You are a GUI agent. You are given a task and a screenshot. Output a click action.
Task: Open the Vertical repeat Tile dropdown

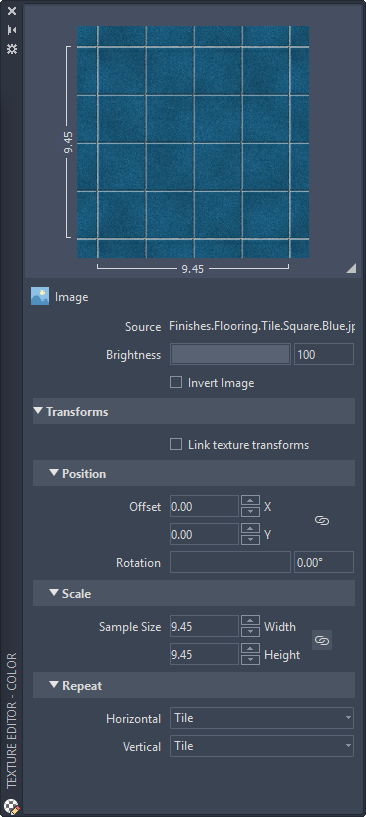click(262, 746)
